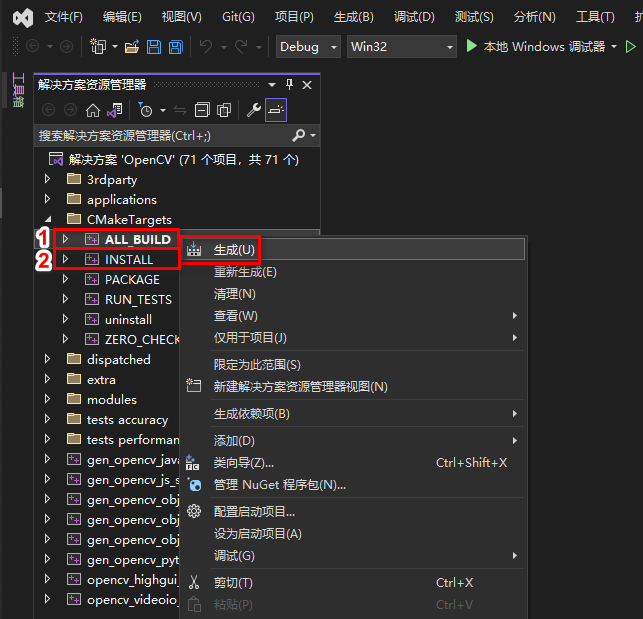Expand the applications folder

[x=48, y=199]
